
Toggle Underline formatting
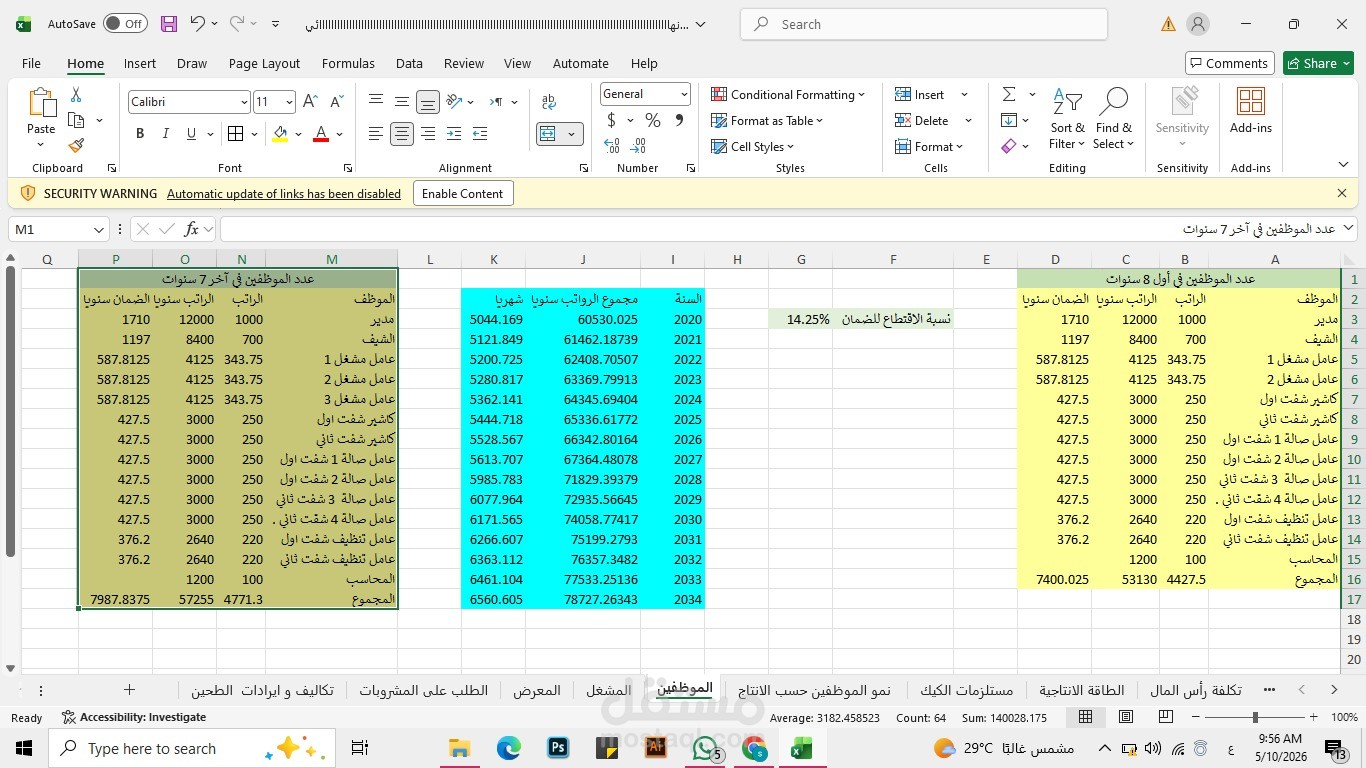click(191, 134)
